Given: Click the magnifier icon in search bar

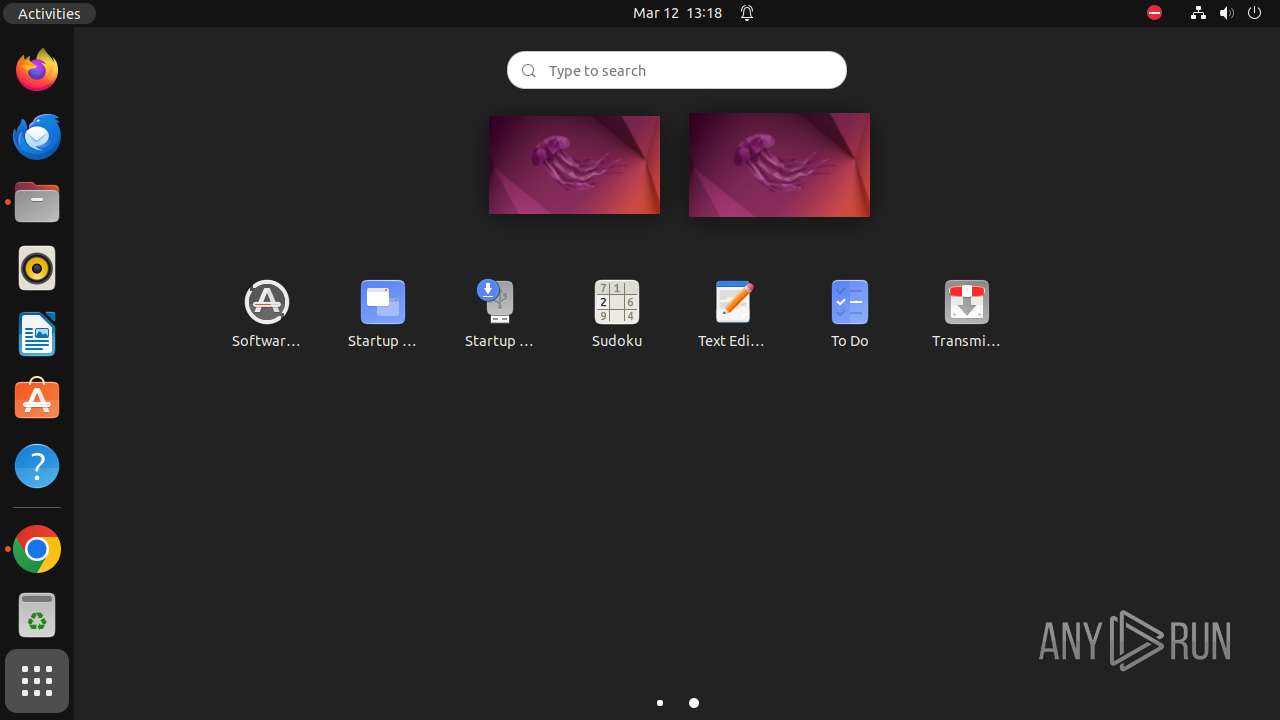Looking at the screenshot, I should pos(529,70).
